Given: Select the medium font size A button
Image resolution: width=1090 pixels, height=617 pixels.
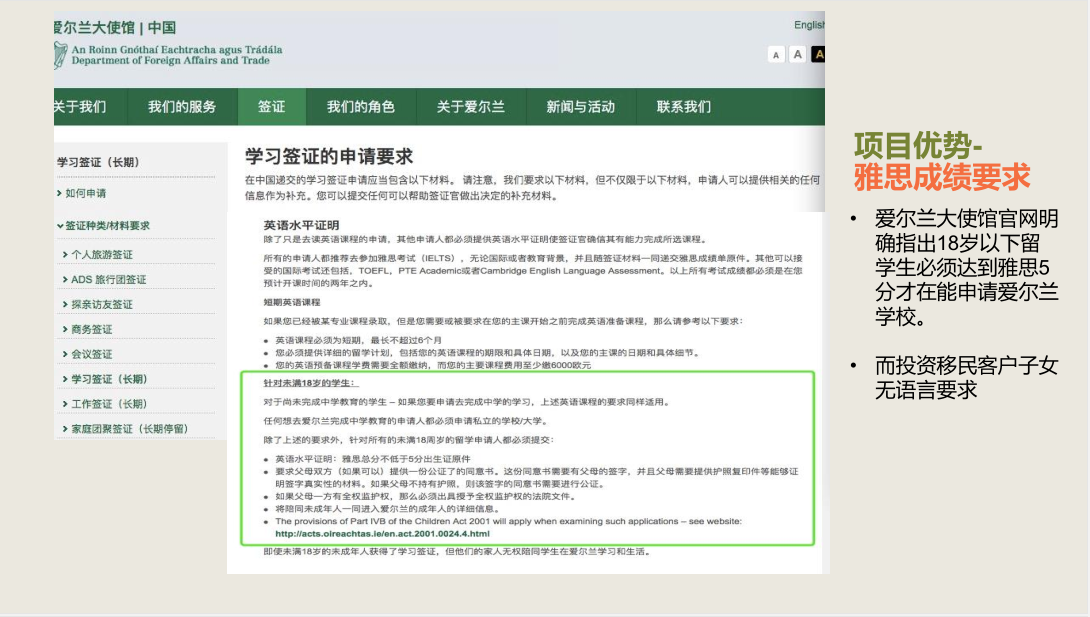Looking at the screenshot, I should tap(797, 54).
